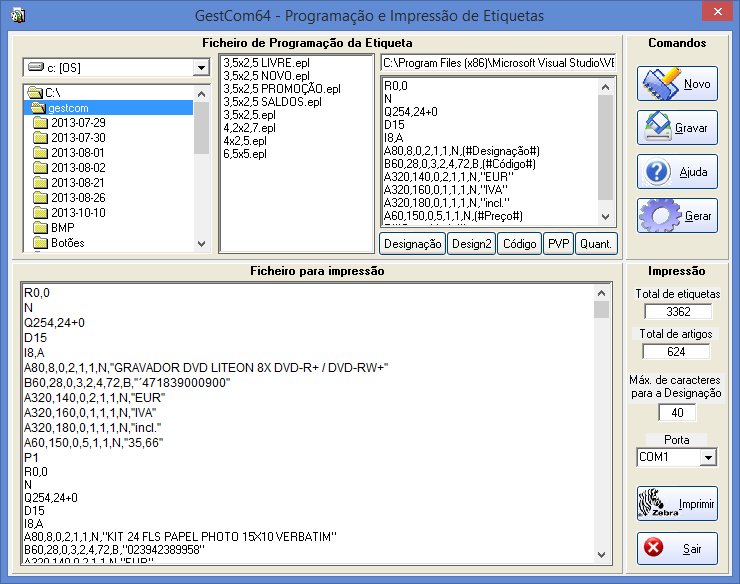The image size is (740, 584).
Task: Click the Novo button icon
Action: click(x=660, y=83)
